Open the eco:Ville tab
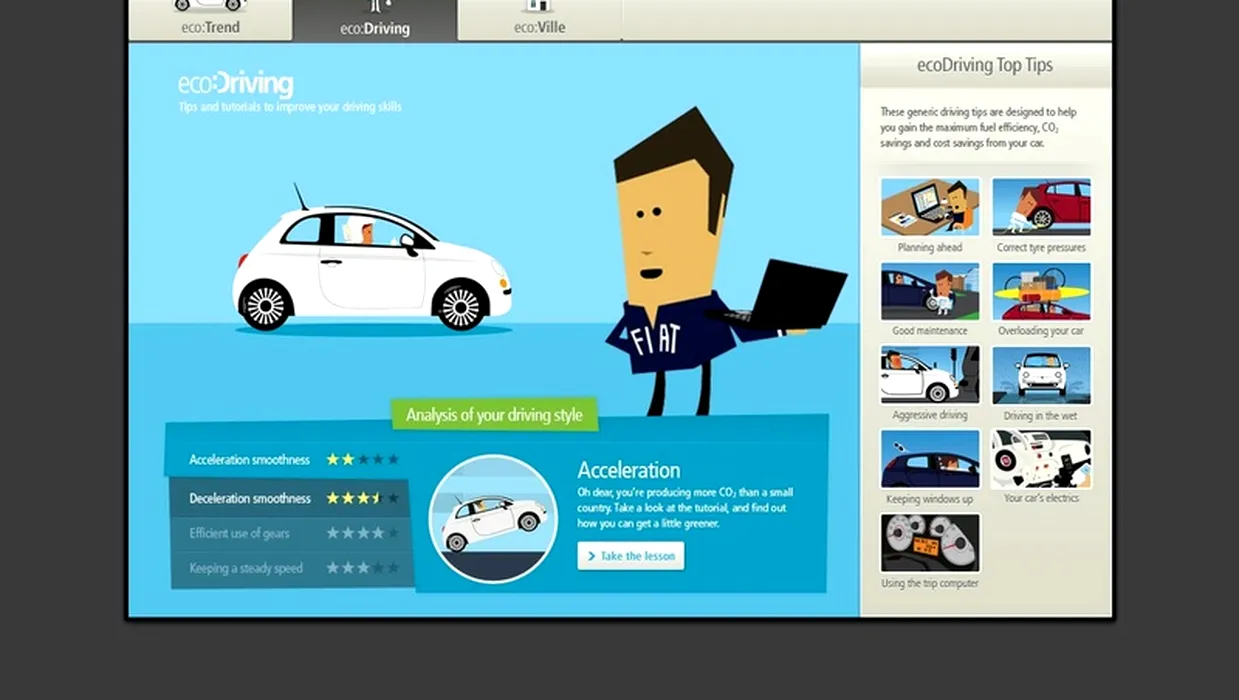Viewport: 1239px width, 700px height. [x=539, y=20]
